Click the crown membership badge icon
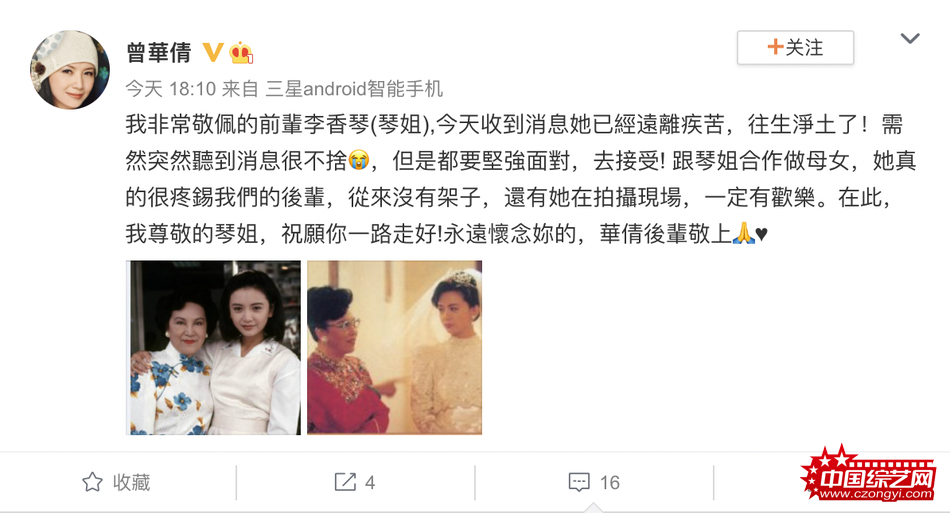This screenshot has width=950, height=513. coord(241,53)
